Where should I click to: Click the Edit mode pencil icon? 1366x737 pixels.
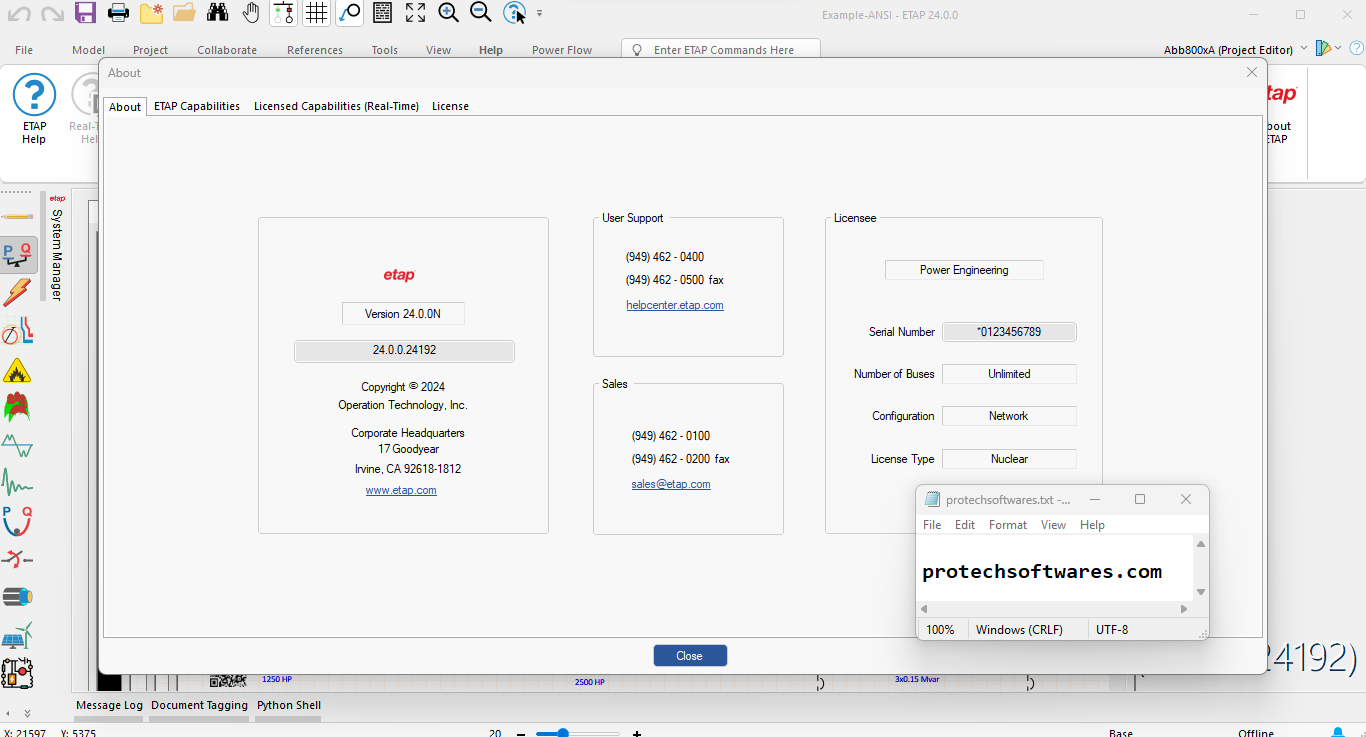[18, 217]
